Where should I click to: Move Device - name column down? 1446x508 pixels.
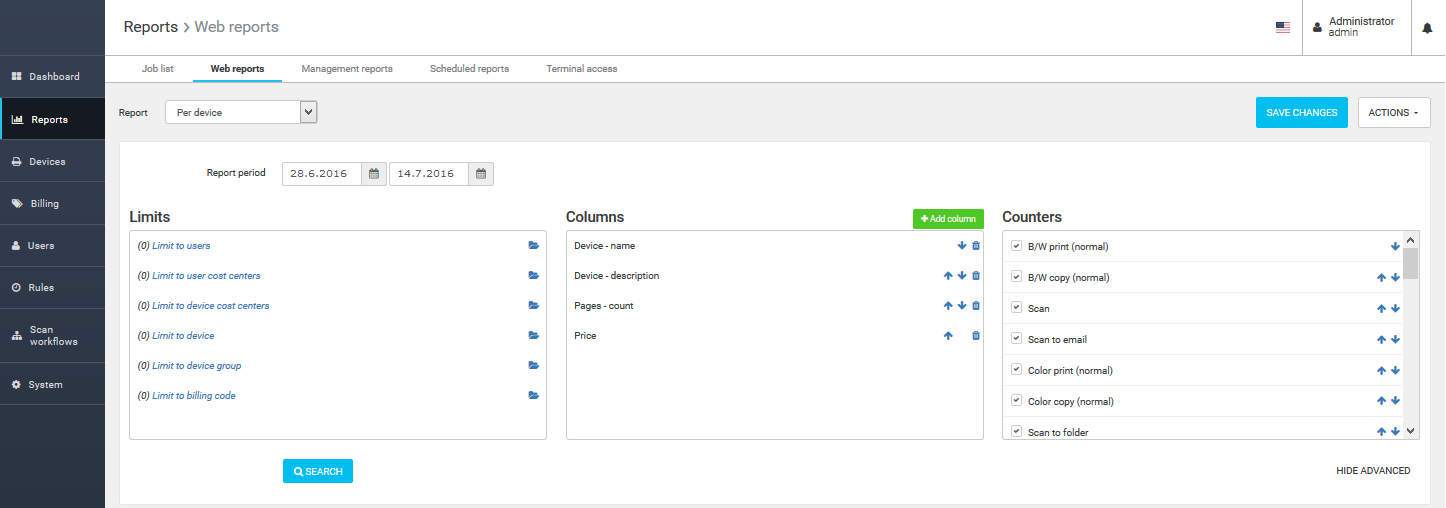click(x=961, y=246)
